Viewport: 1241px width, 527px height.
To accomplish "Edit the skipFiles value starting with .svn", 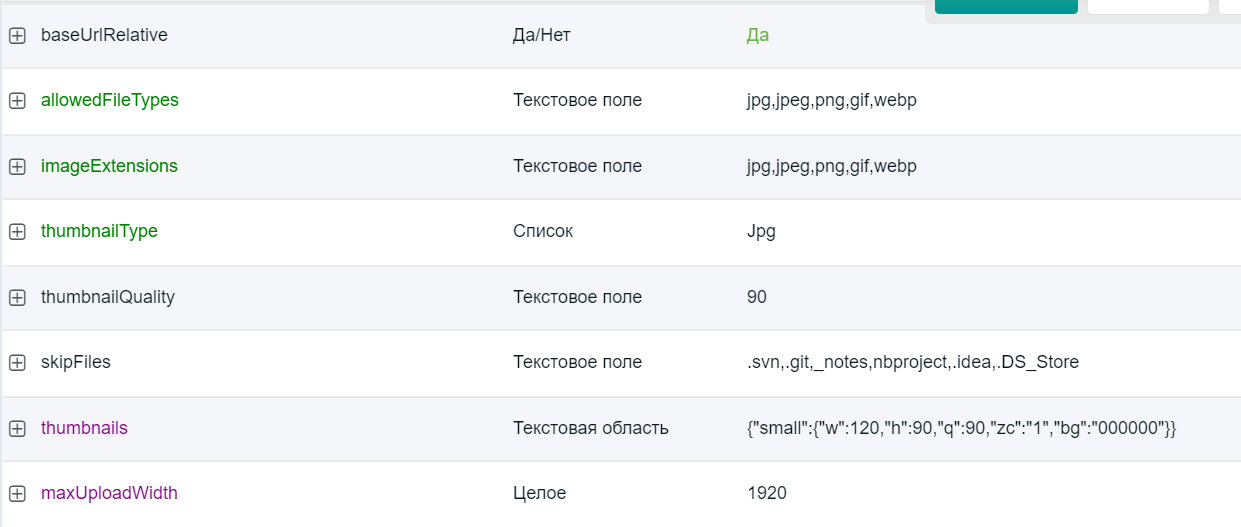I will tap(912, 362).
